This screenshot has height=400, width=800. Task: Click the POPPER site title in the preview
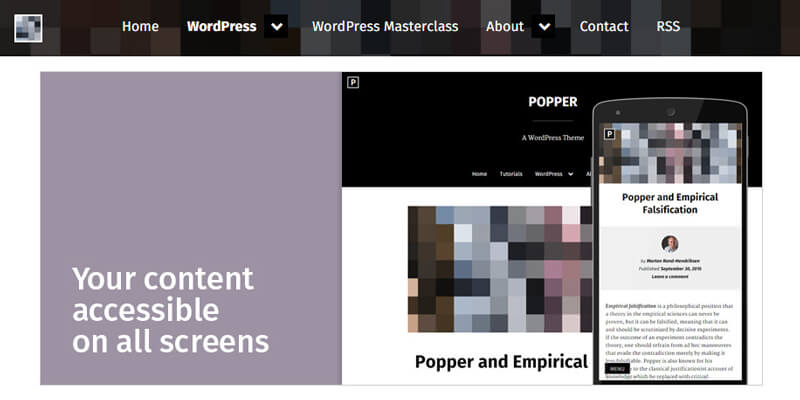(553, 102)
